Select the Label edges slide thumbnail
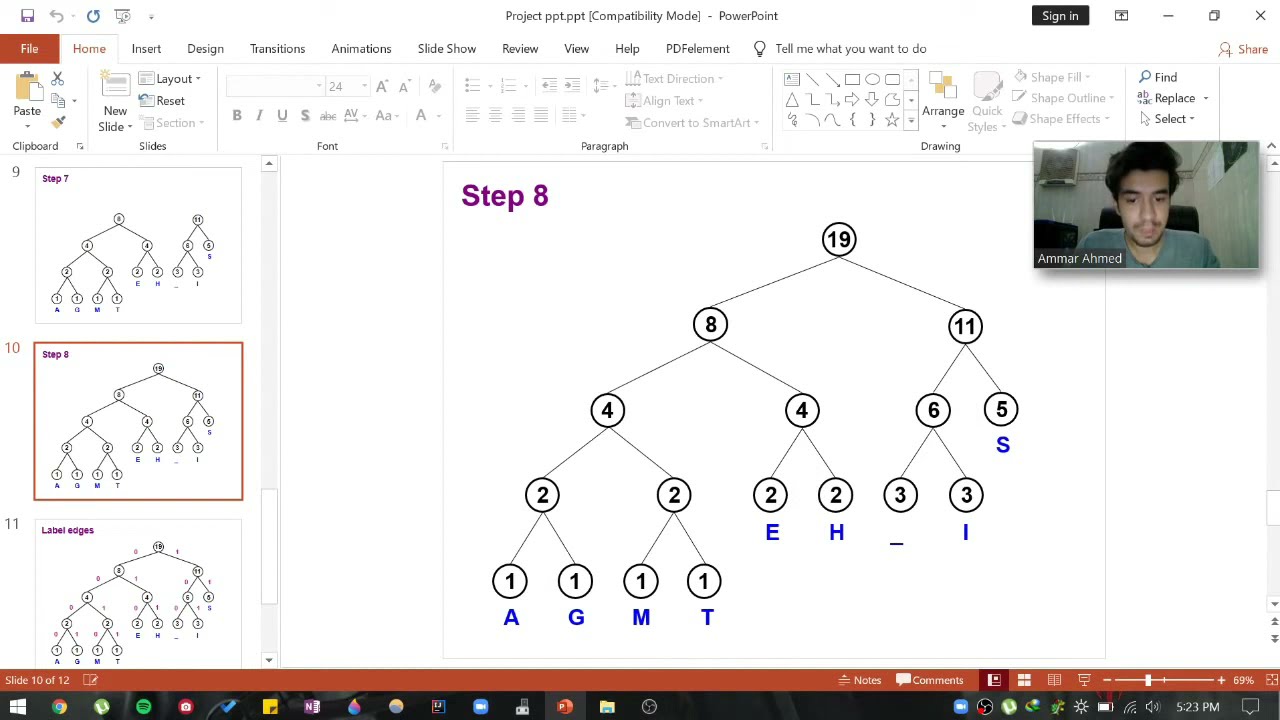Viewport: 1280px width, 720px height. coord(138,592)
